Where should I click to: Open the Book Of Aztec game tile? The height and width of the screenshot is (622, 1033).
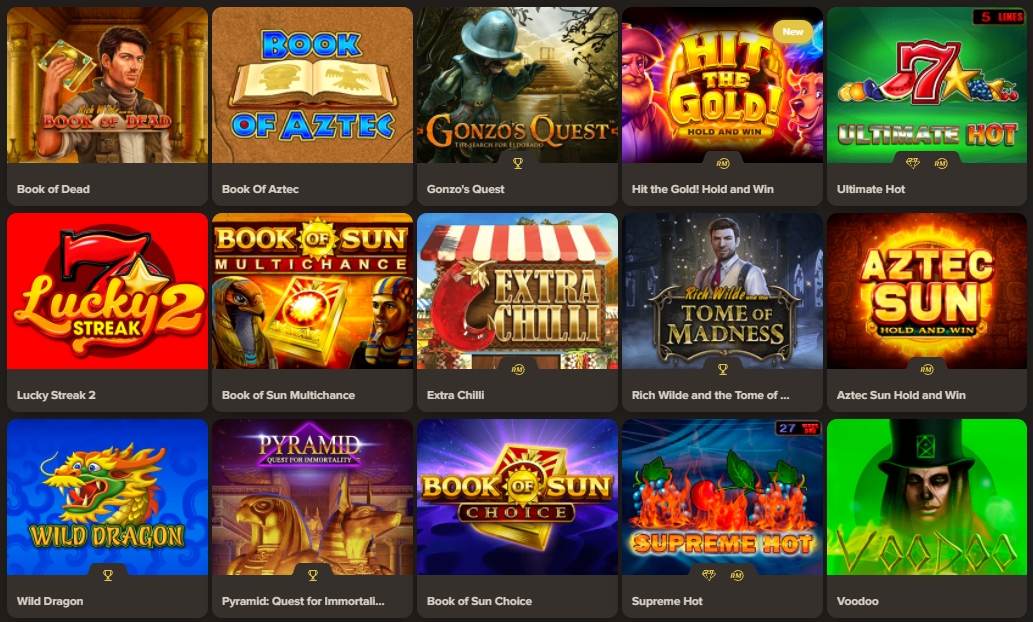coord(312,106)
